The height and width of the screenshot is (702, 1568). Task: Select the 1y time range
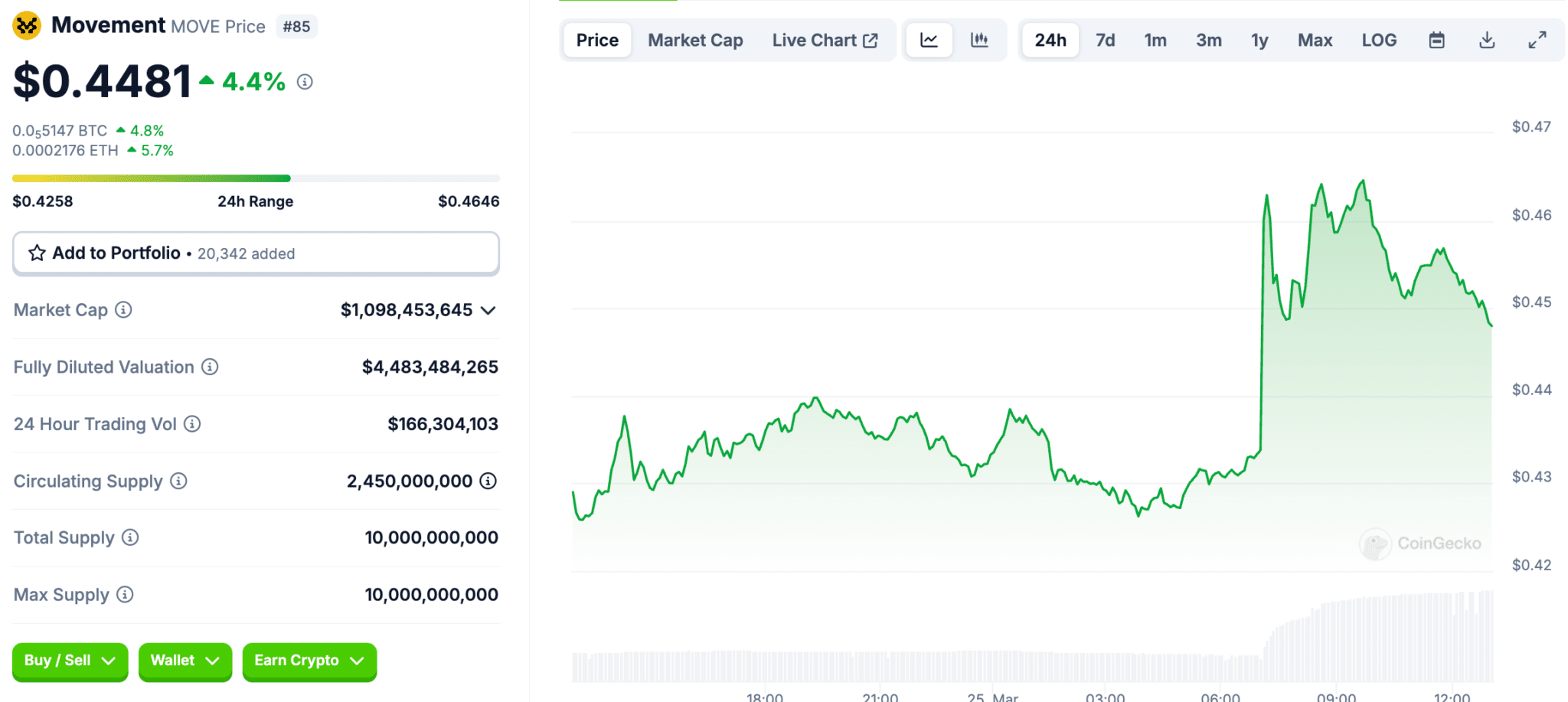pos(1259,40)
